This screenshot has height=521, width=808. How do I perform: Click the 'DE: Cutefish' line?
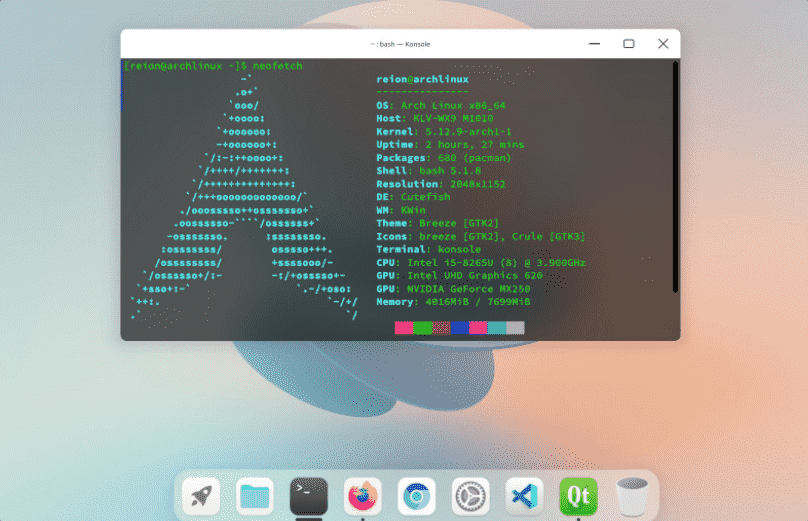coord(413,197)
